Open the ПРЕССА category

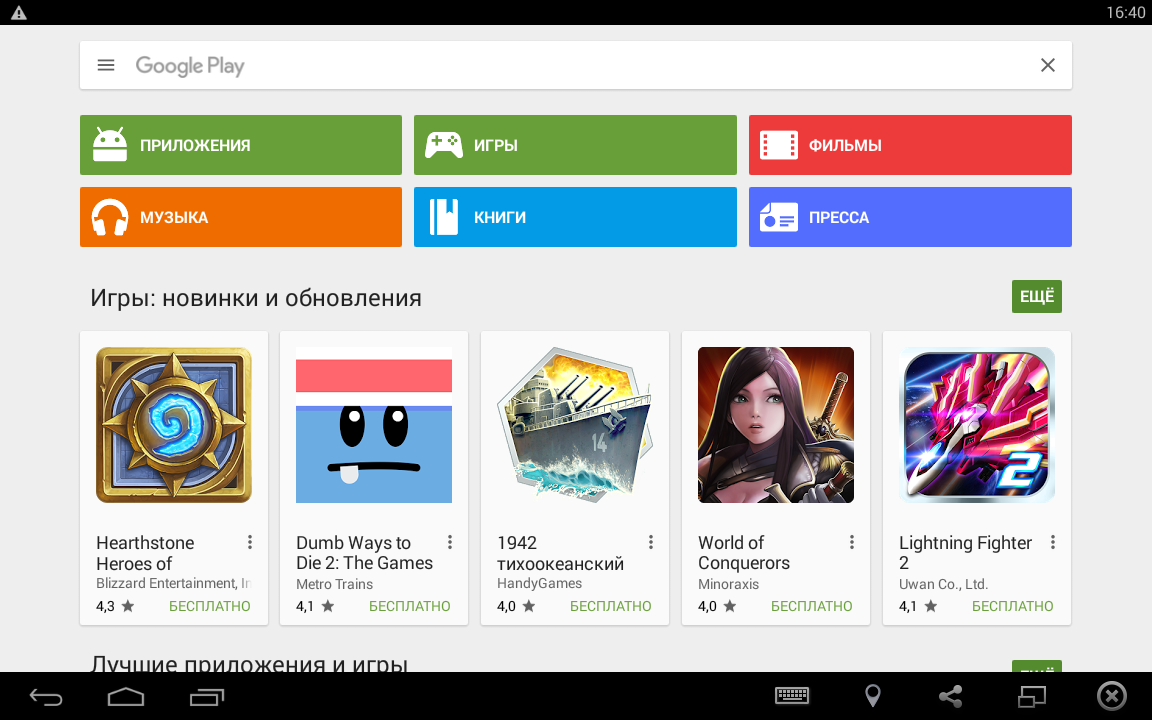910,217
